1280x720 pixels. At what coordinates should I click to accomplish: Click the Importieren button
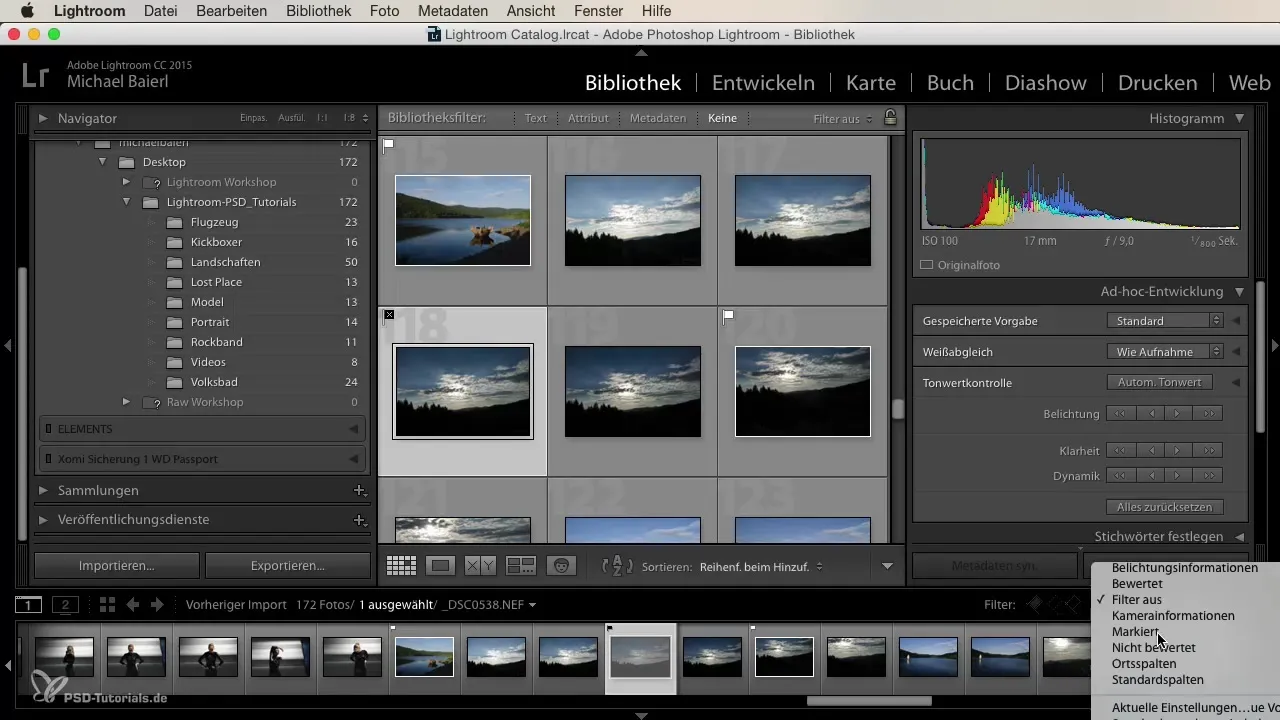click(117, 565)
